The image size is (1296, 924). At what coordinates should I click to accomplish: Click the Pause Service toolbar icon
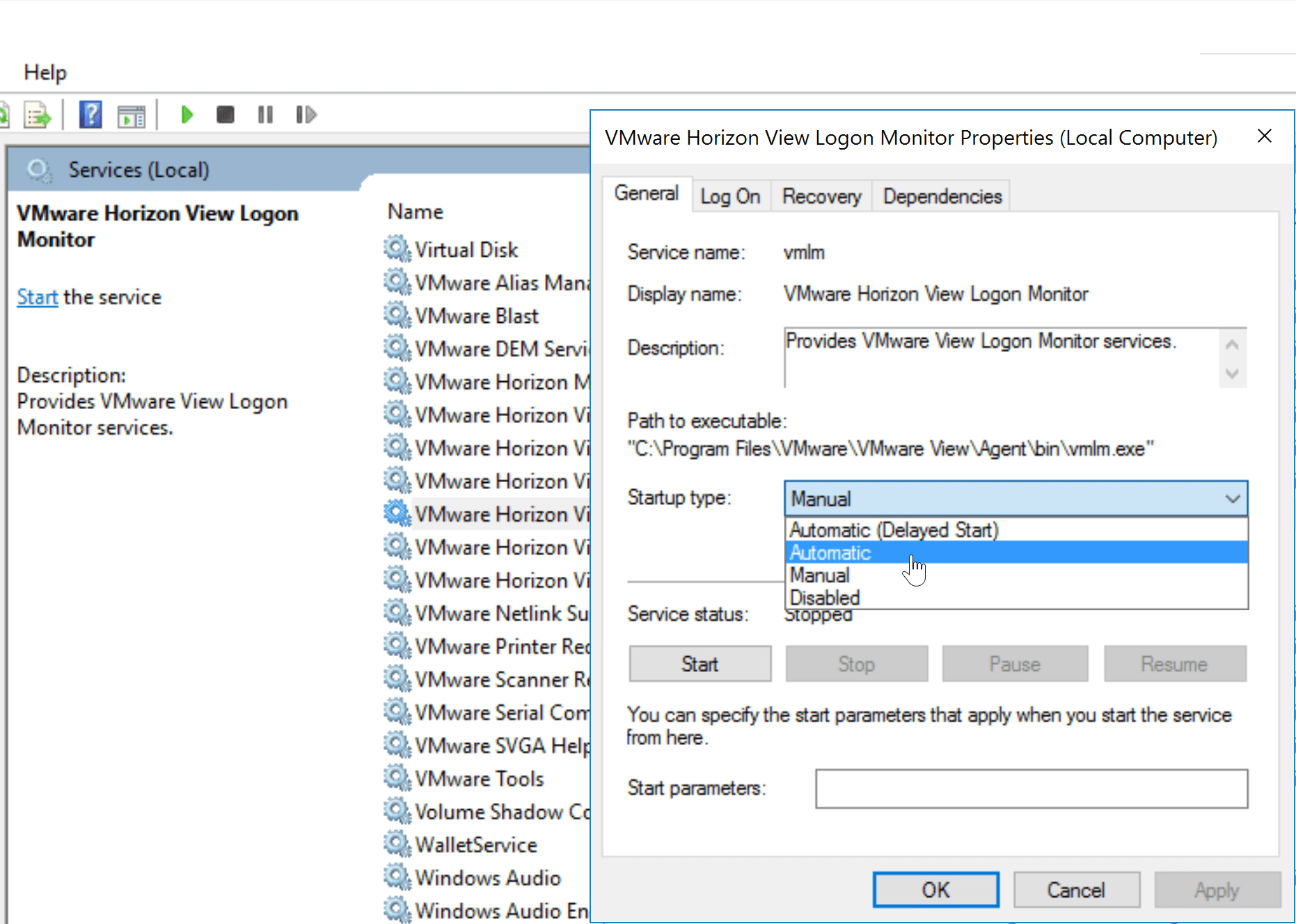[265, 115]
